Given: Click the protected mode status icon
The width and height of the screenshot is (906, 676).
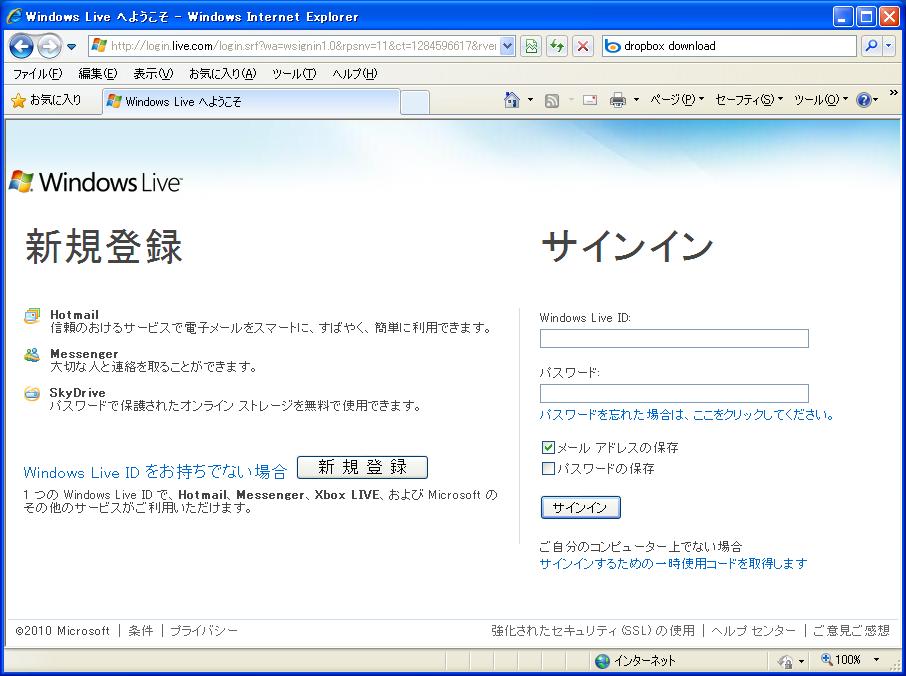Looking at the screenshot, I should pos(785,660).
